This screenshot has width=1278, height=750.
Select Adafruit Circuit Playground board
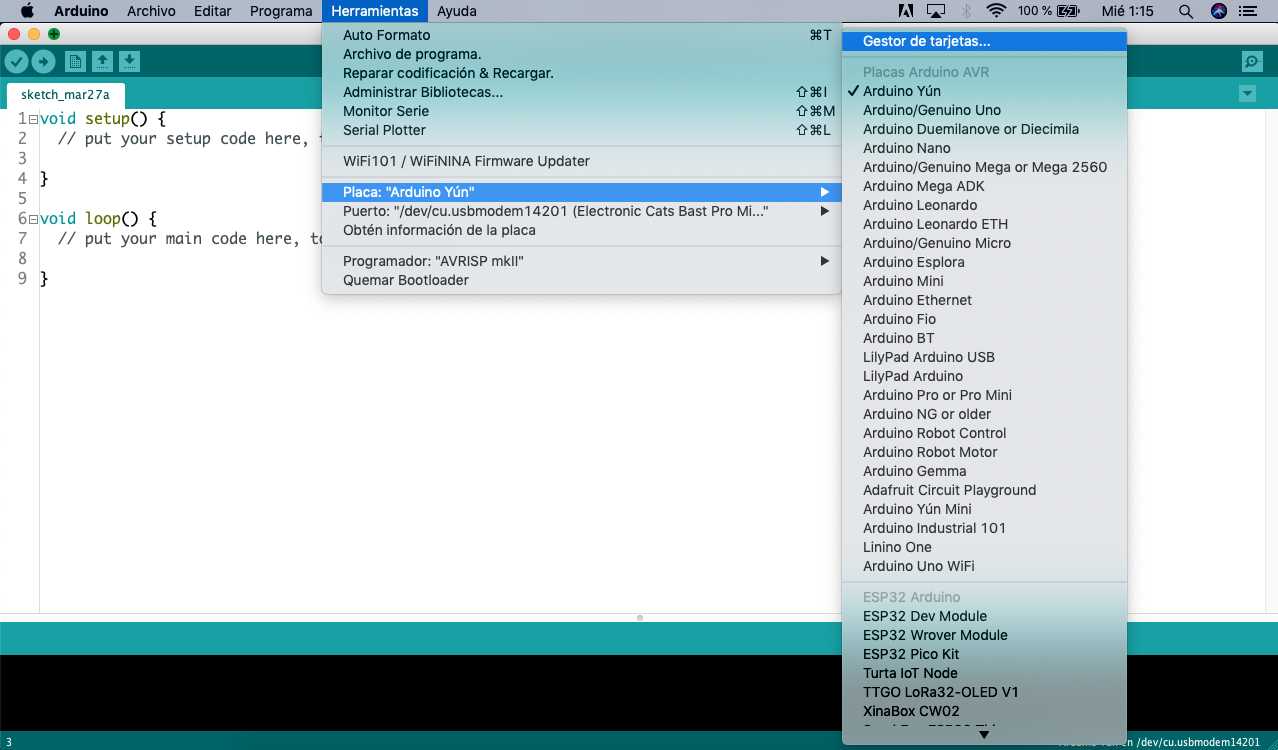pos(984,490)
